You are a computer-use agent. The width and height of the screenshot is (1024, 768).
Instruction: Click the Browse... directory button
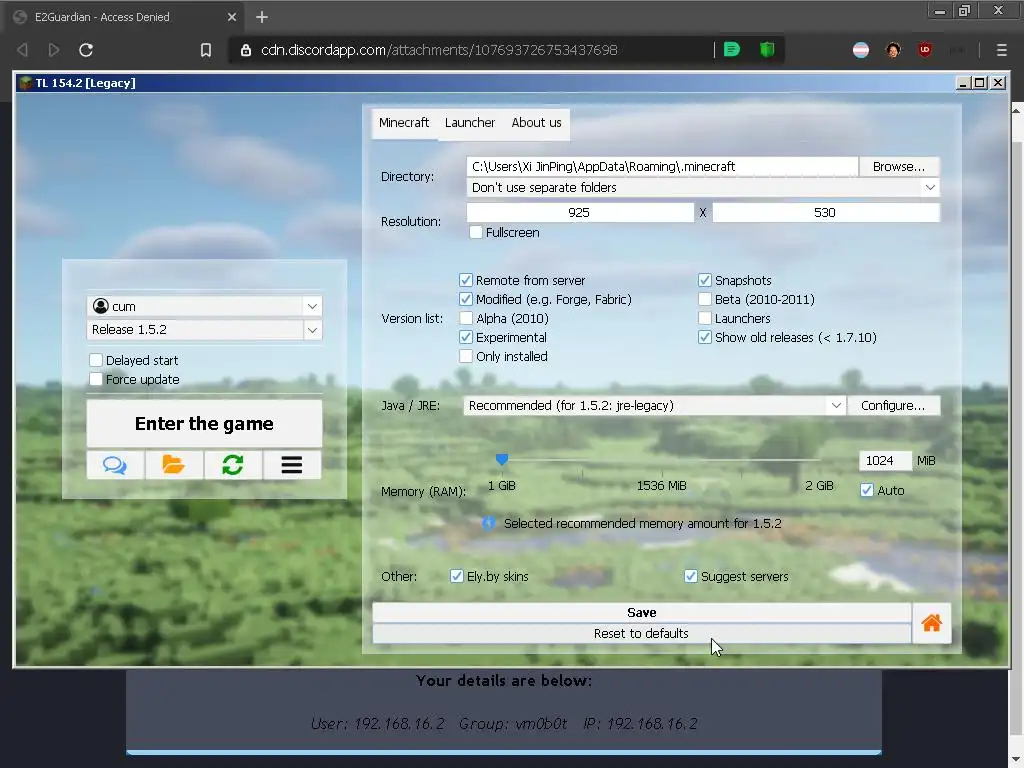[899, 167]
